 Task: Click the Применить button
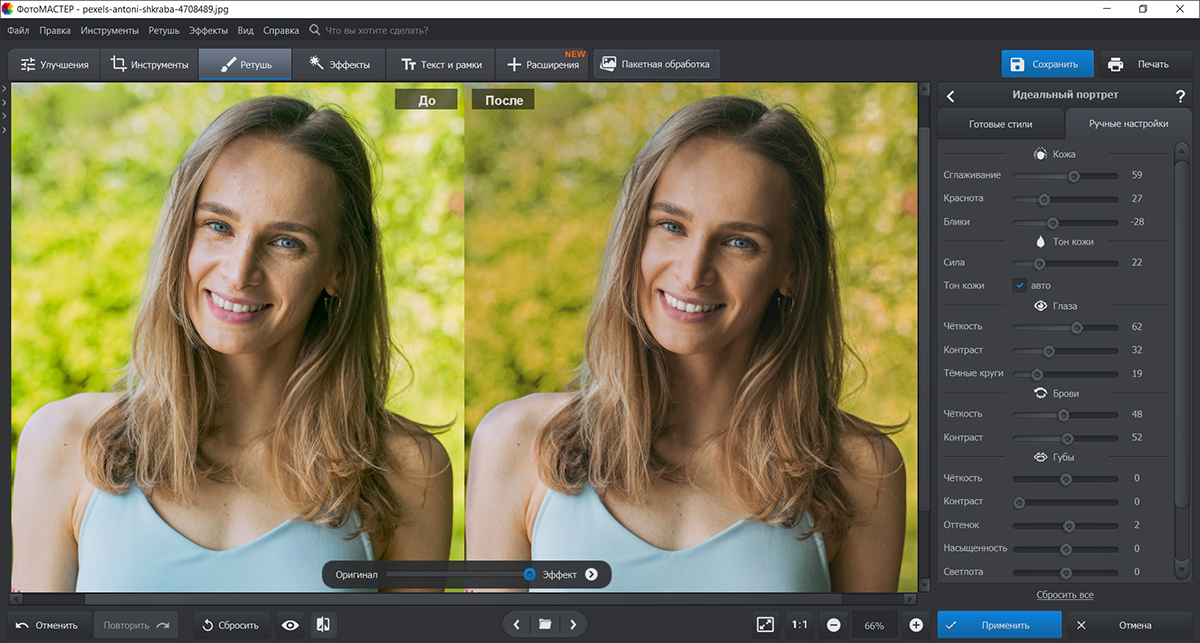coord(999,625)
